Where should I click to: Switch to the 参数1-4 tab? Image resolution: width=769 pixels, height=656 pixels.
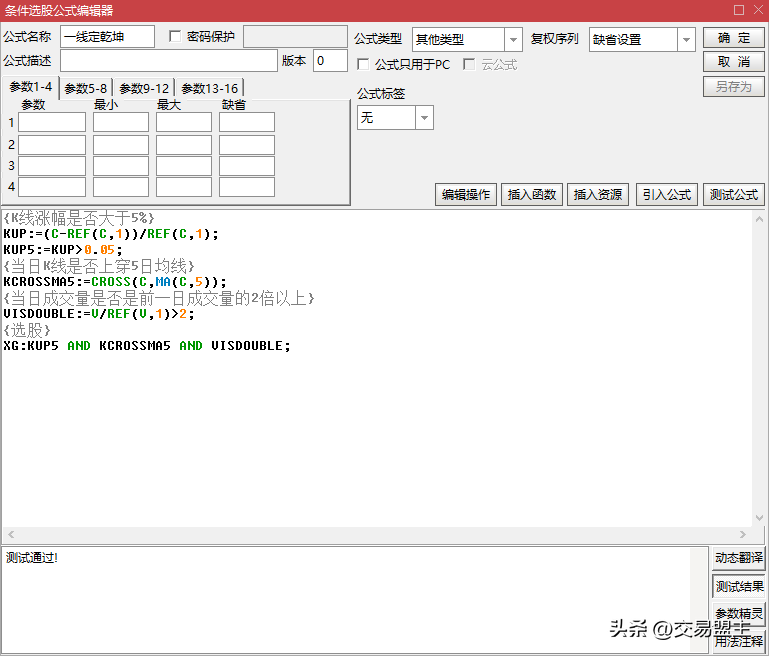click(30, 87)
